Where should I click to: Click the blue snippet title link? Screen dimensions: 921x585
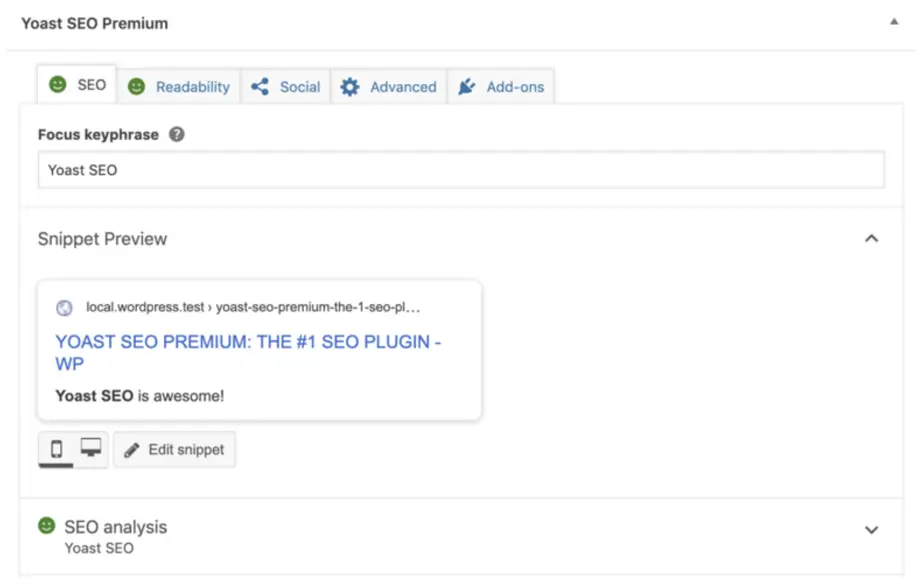(248, 352)
